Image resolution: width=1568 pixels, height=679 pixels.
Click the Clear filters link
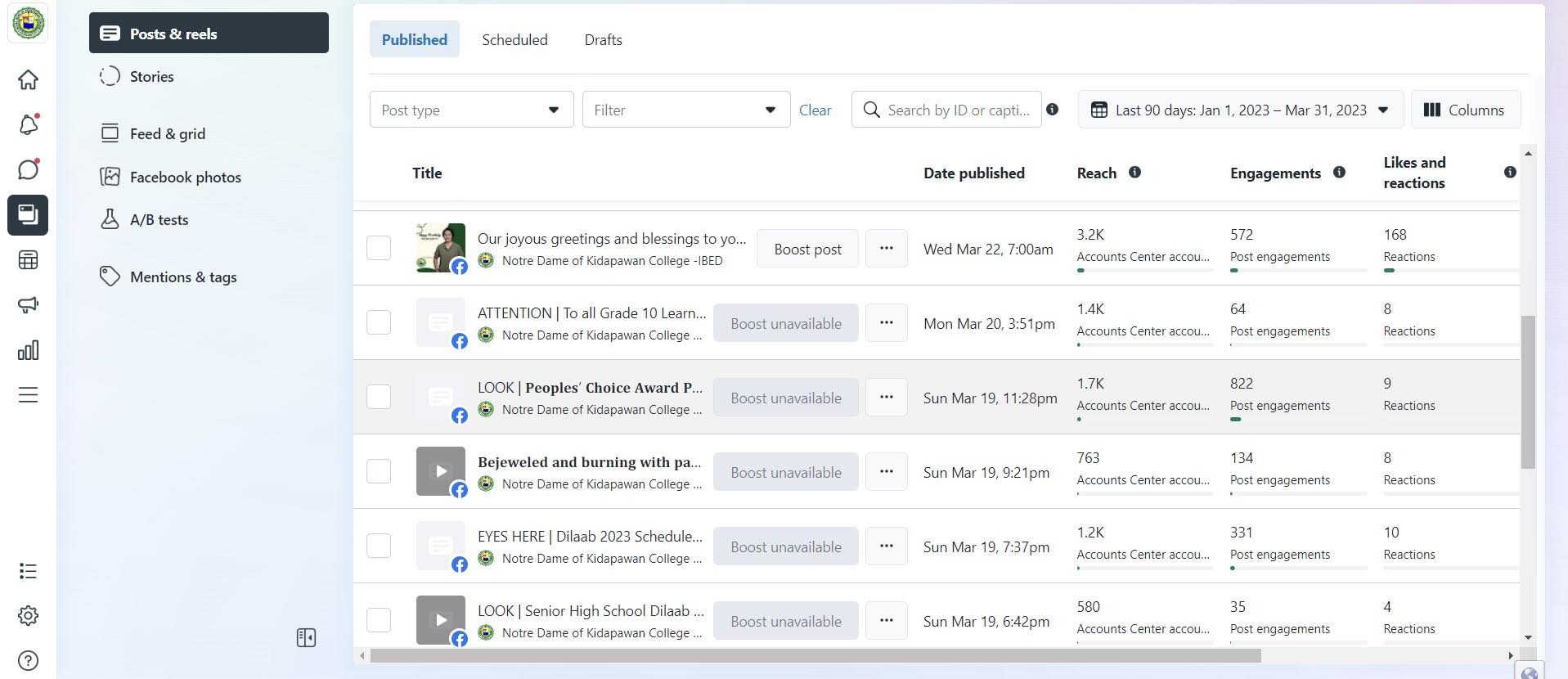815,110
